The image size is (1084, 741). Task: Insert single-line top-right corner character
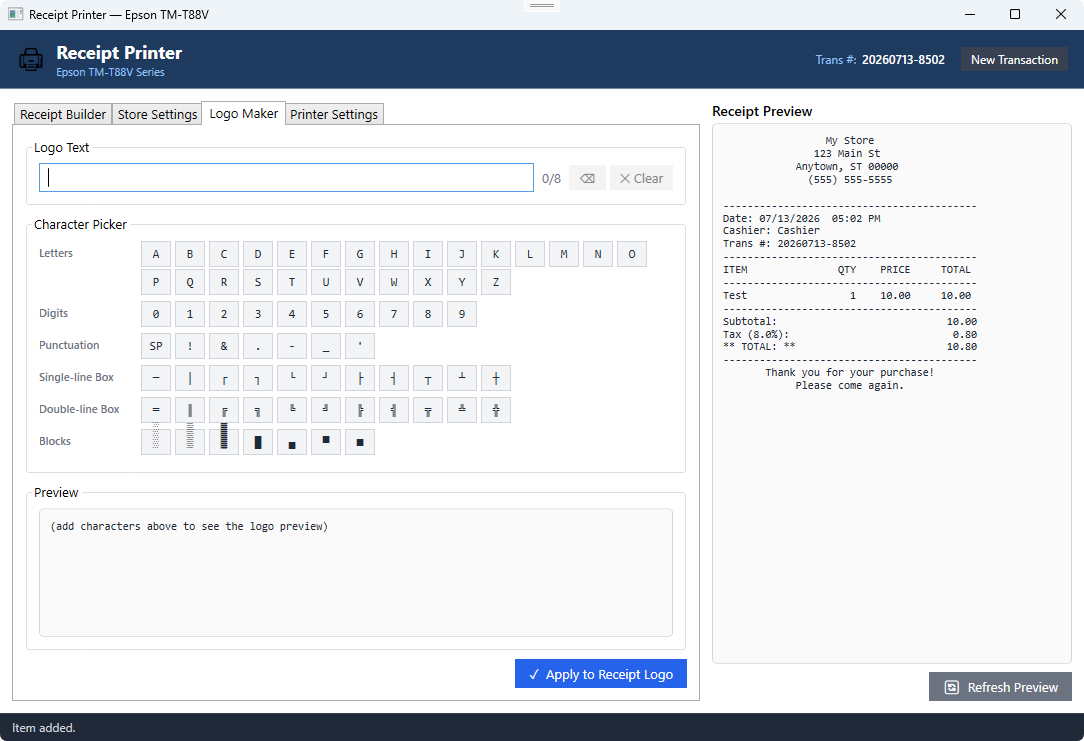tap(257, 378)
